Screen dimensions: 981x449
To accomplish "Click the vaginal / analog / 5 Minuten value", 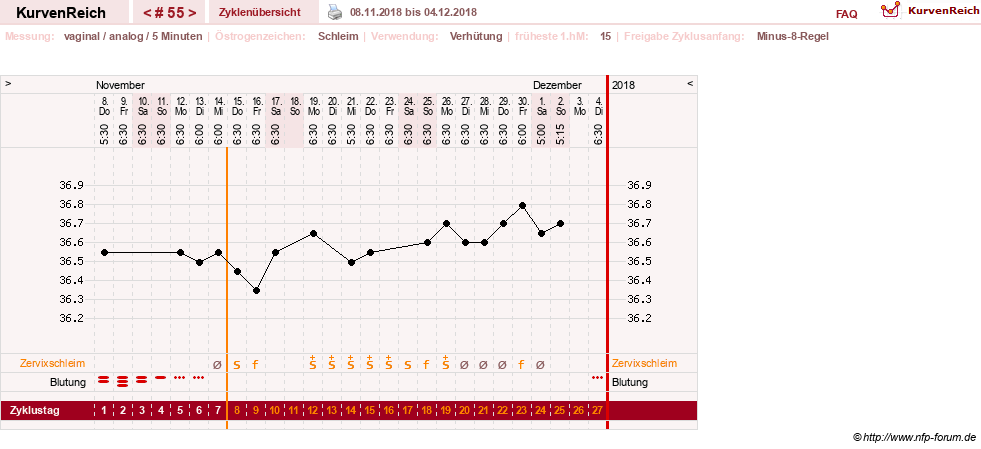I will 133,36.
